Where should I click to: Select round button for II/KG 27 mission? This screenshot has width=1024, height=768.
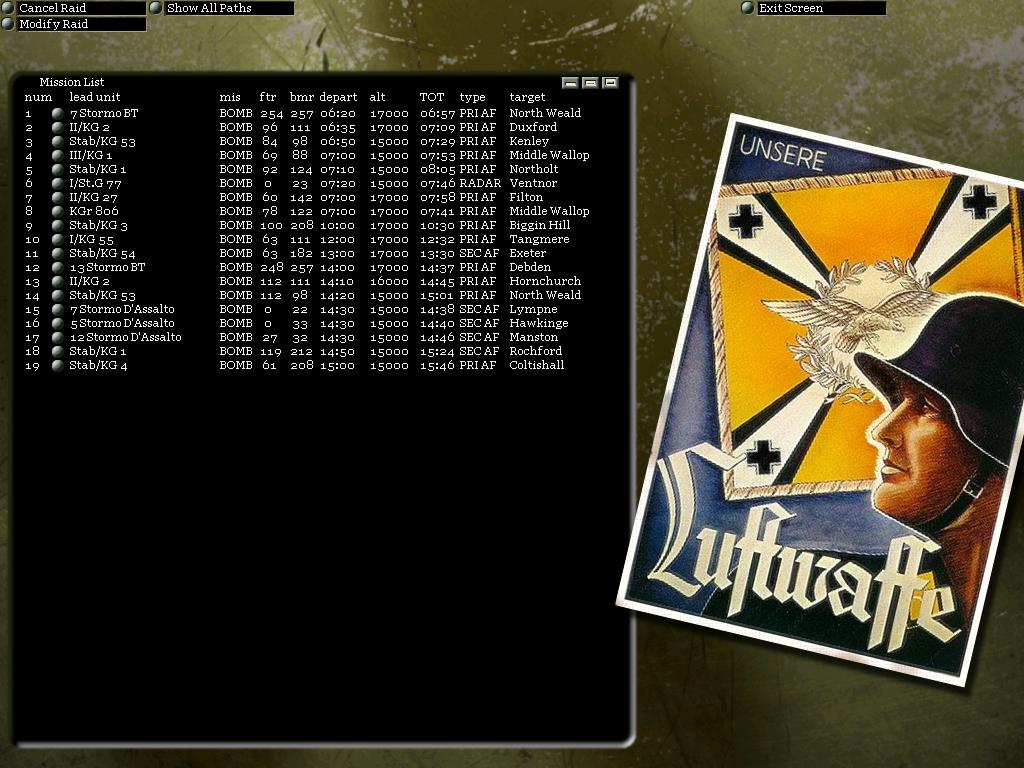click(x=57, y=198)
